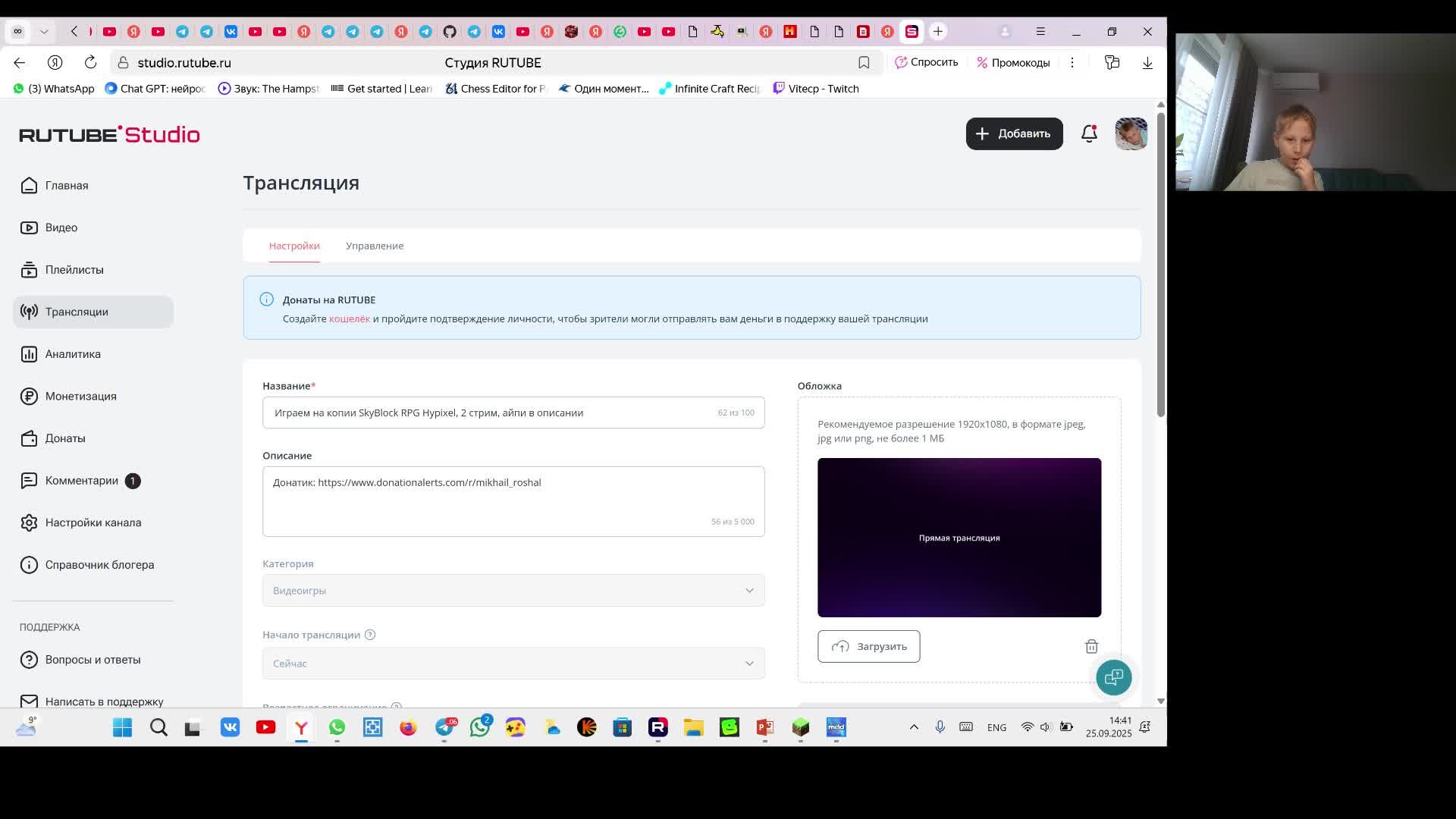The width and height of the screenshot is (1456, 819).
Task: Open the profile avatar in the top right
Action: (x=1131, y=133)
